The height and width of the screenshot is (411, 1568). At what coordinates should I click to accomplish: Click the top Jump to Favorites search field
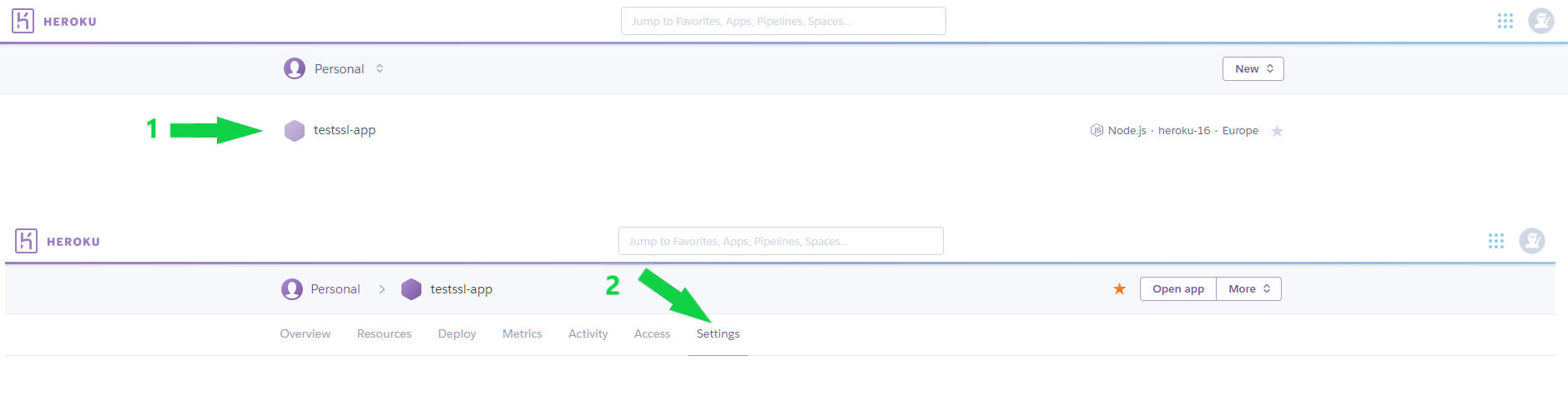[783, 21]
